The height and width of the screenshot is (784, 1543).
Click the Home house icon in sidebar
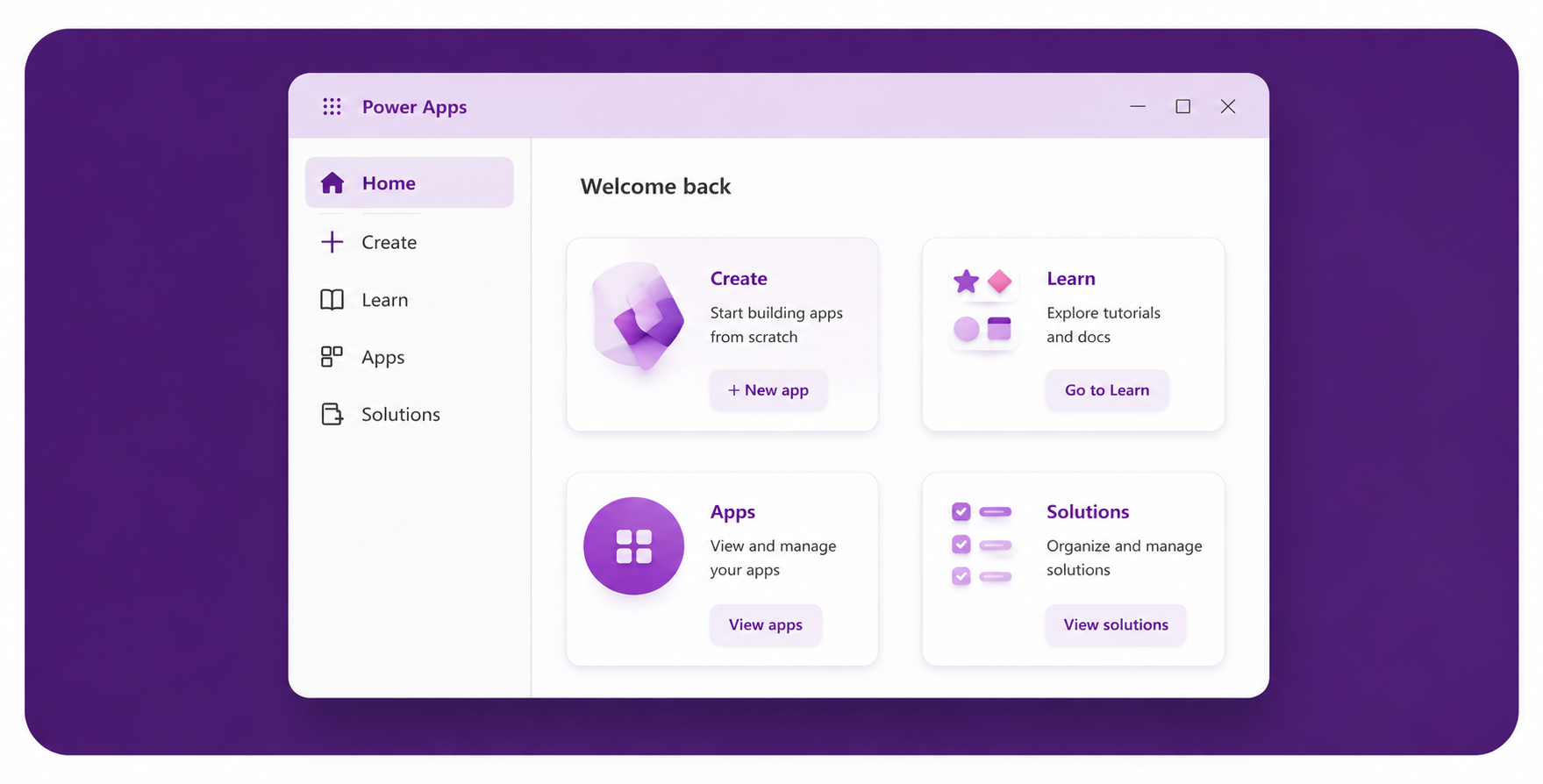pyautogui.click(x=332, y=182)
